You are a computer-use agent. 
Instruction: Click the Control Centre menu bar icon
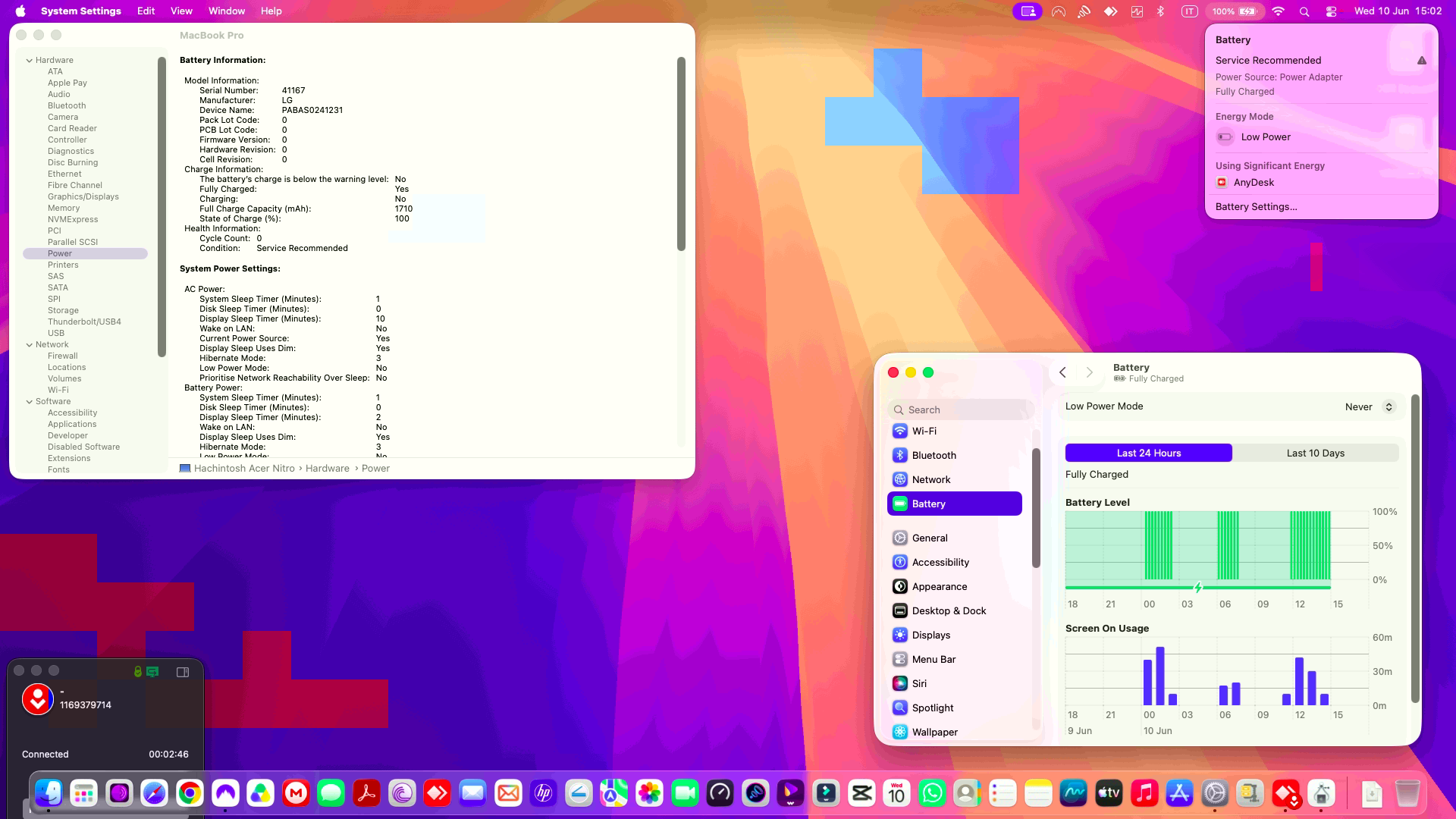click(x=1331, y=11)
